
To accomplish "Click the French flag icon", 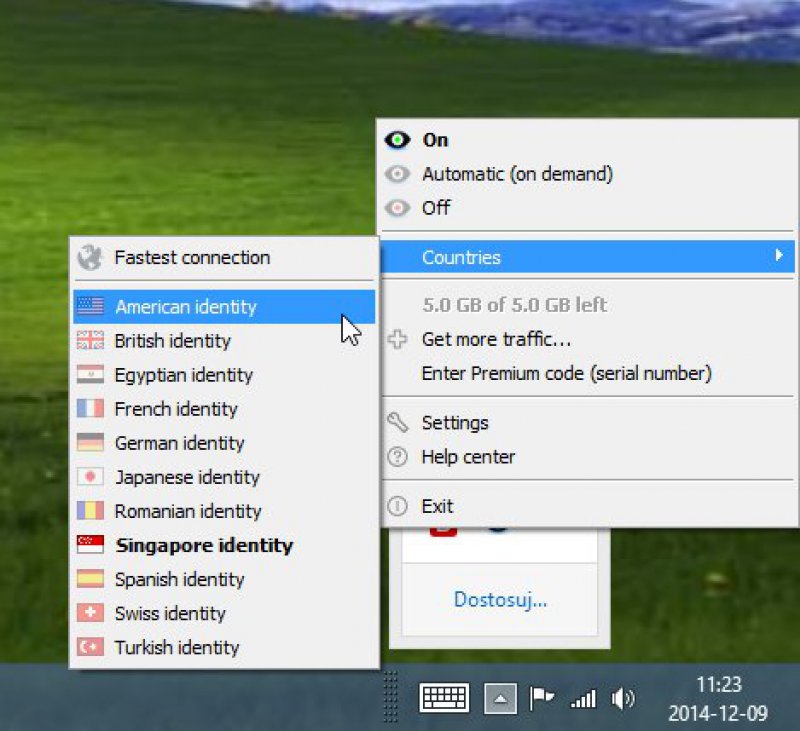I will click(x=90, y=409).
